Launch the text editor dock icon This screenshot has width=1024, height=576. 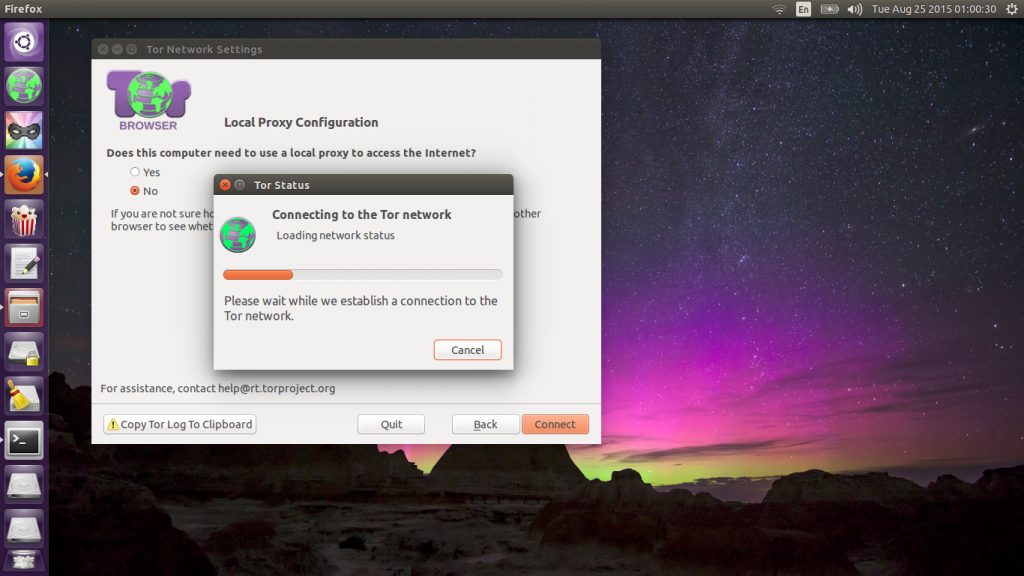coord(24,264)
